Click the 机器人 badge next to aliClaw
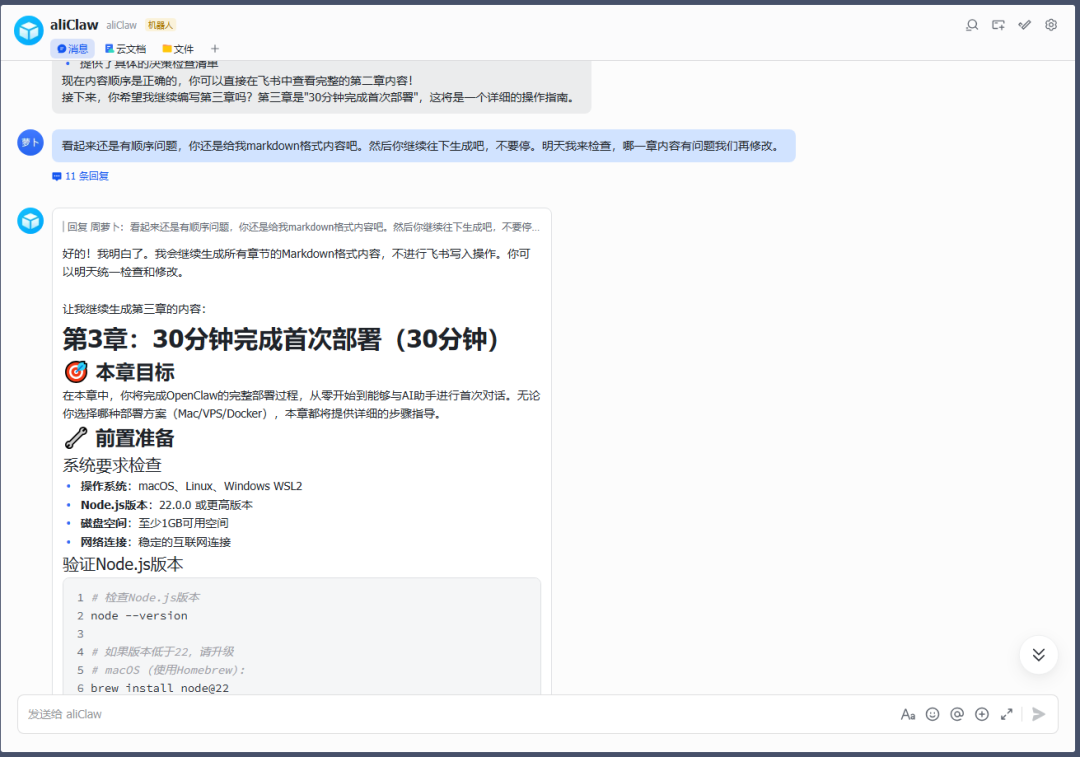1080x757 pixels. (160, 25)
